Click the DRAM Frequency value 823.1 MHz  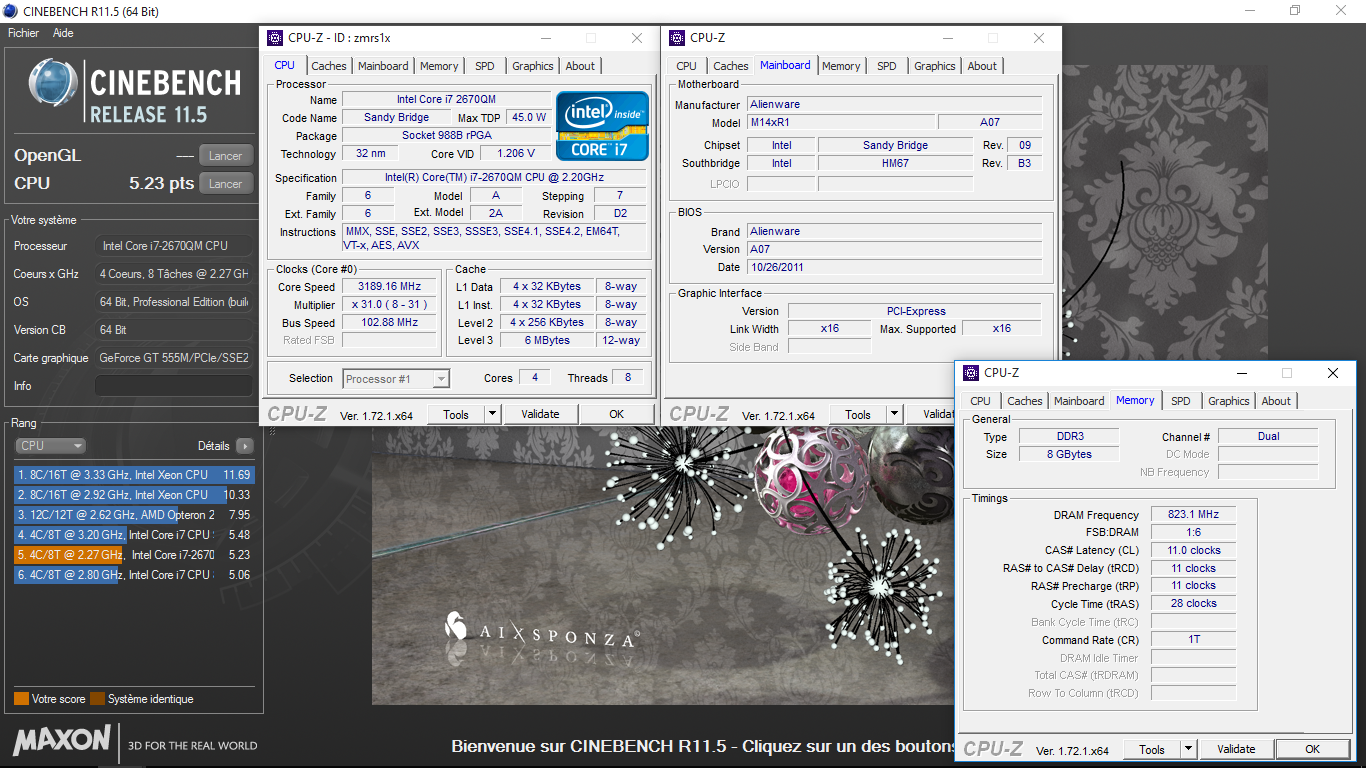(x=1193, y=515)
